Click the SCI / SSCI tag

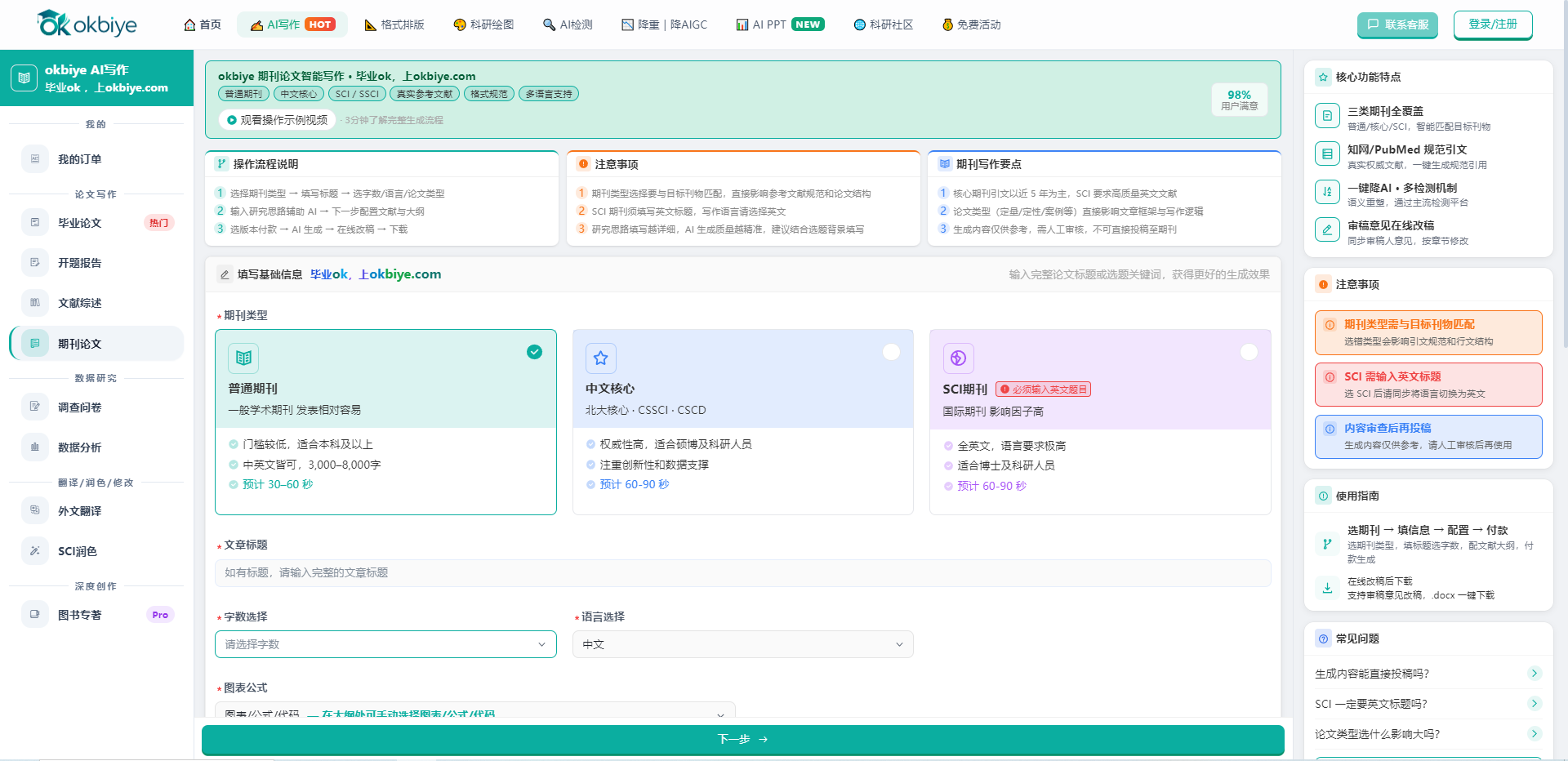357,94
